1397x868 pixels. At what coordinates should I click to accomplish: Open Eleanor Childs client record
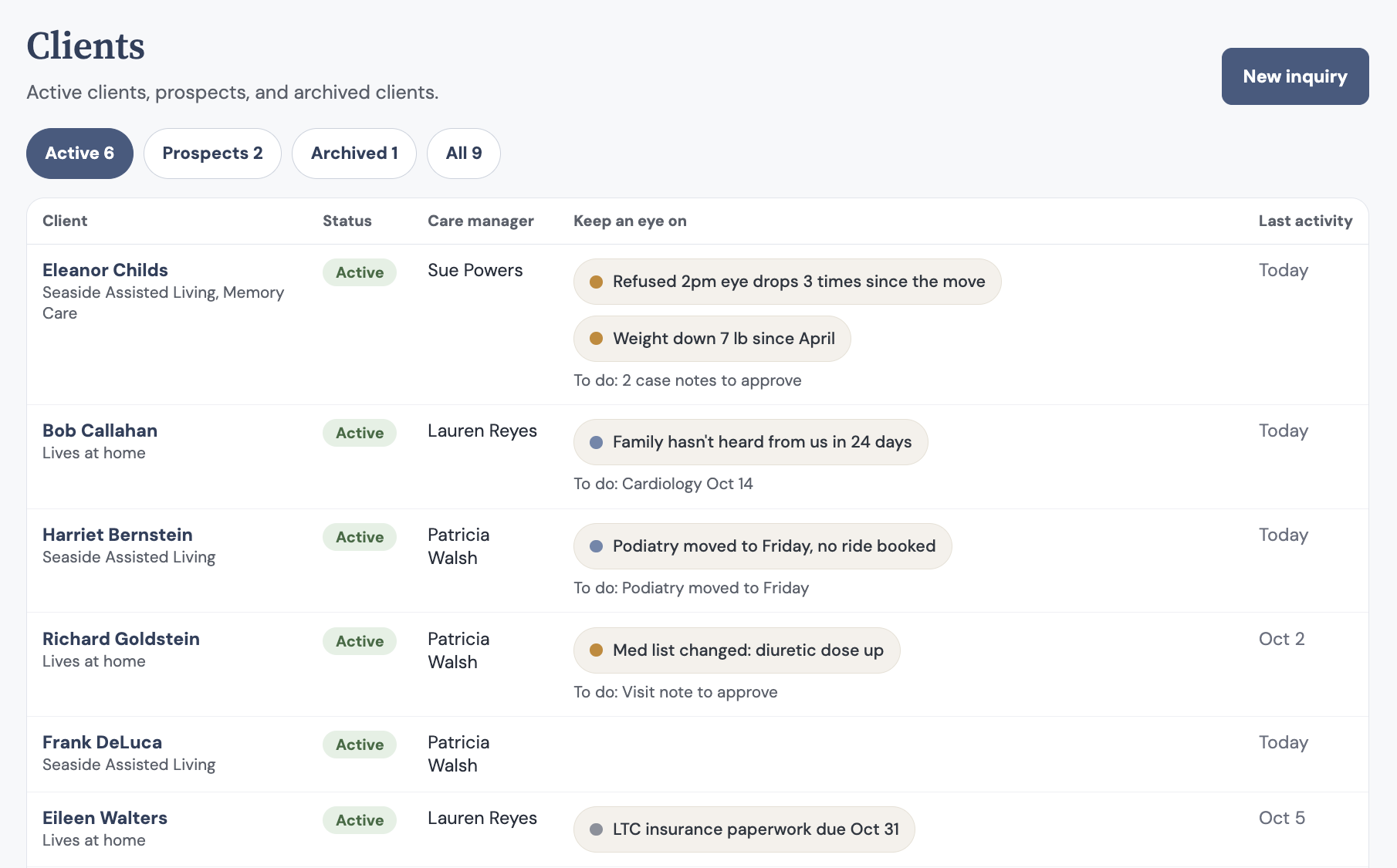tap(105, 270)
